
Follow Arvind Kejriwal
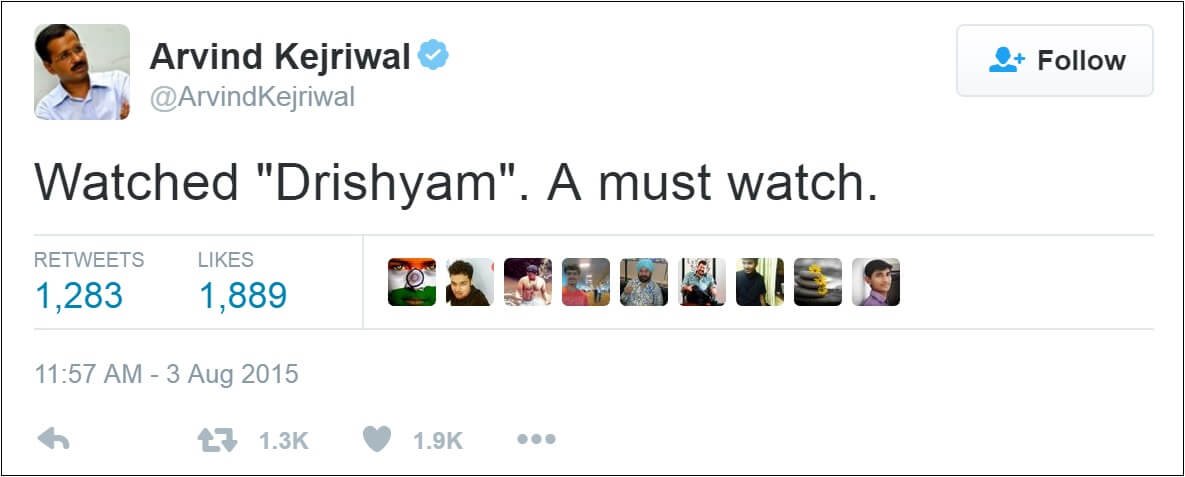click(1055, 60)
